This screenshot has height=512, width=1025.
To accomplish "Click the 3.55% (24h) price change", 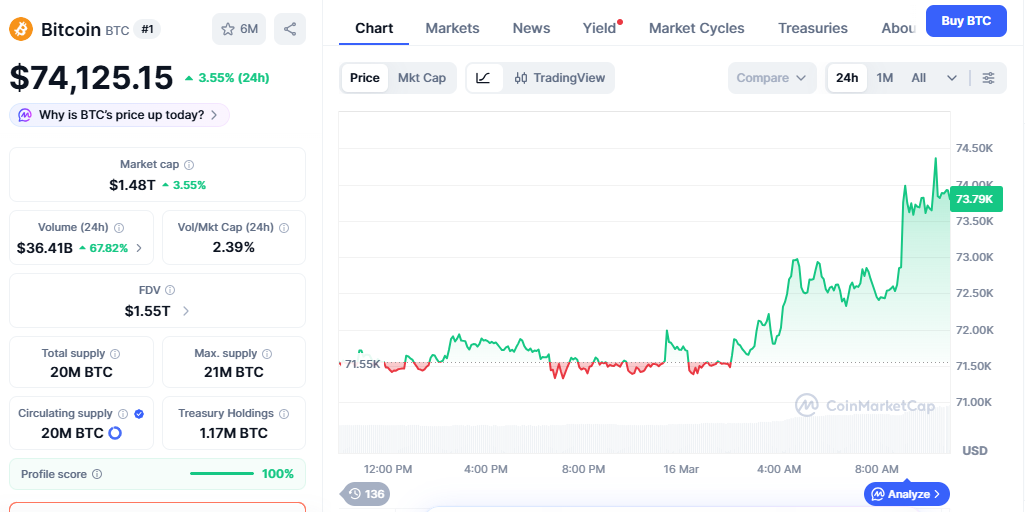I will point(227,78).
